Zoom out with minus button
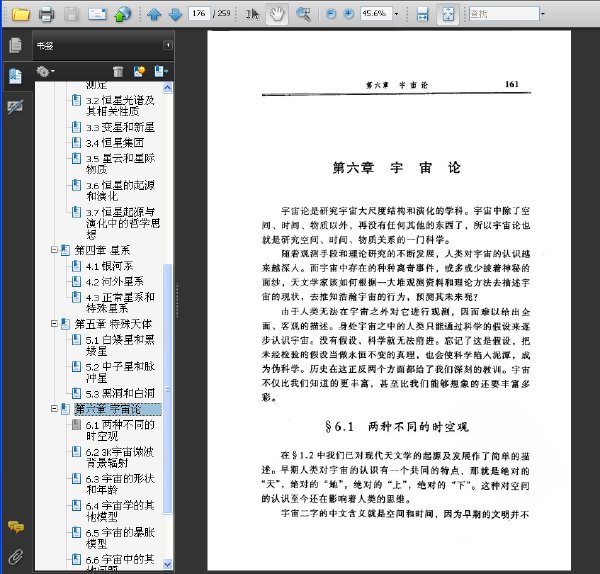 [331, 14]
